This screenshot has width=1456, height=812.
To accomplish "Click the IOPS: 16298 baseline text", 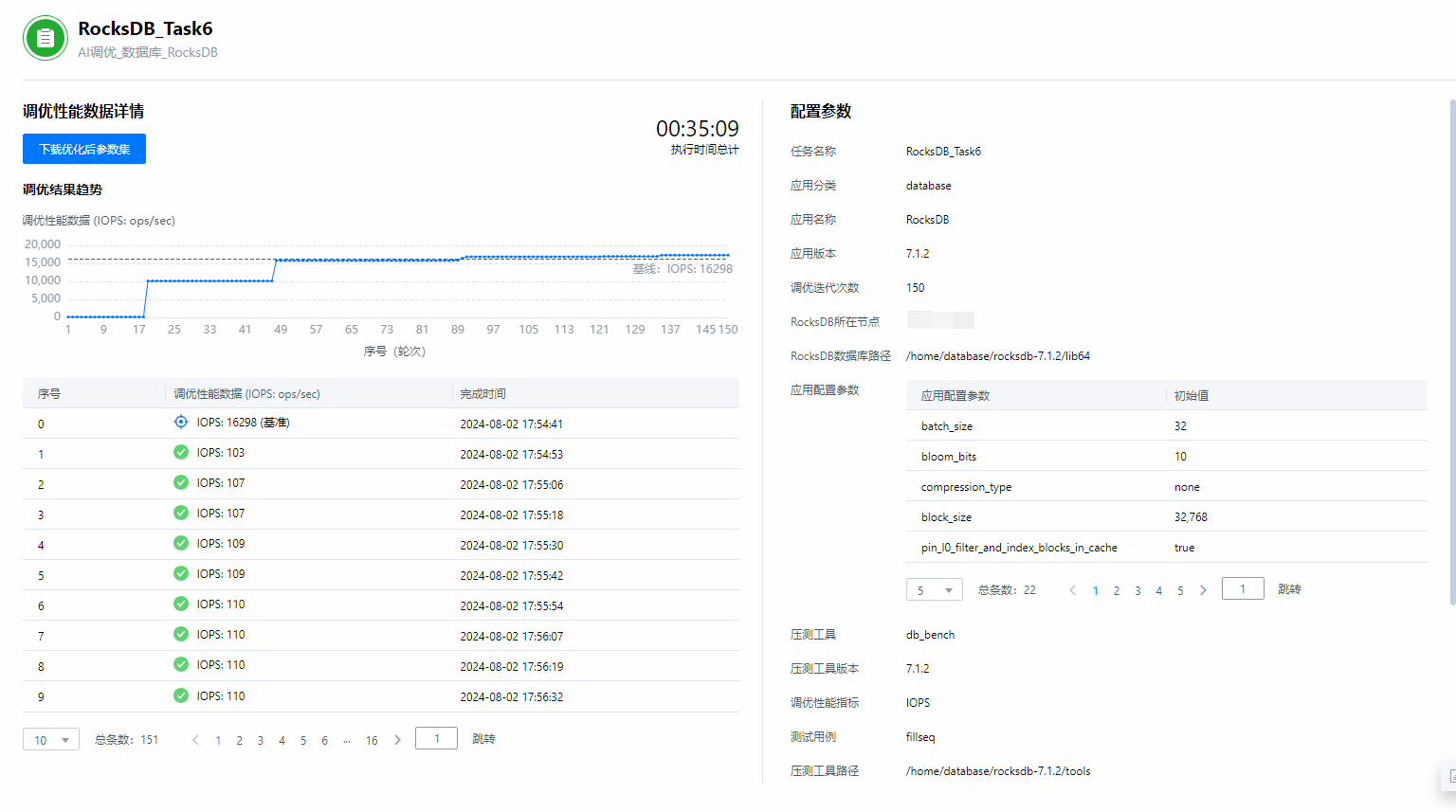I will [243, 423].
